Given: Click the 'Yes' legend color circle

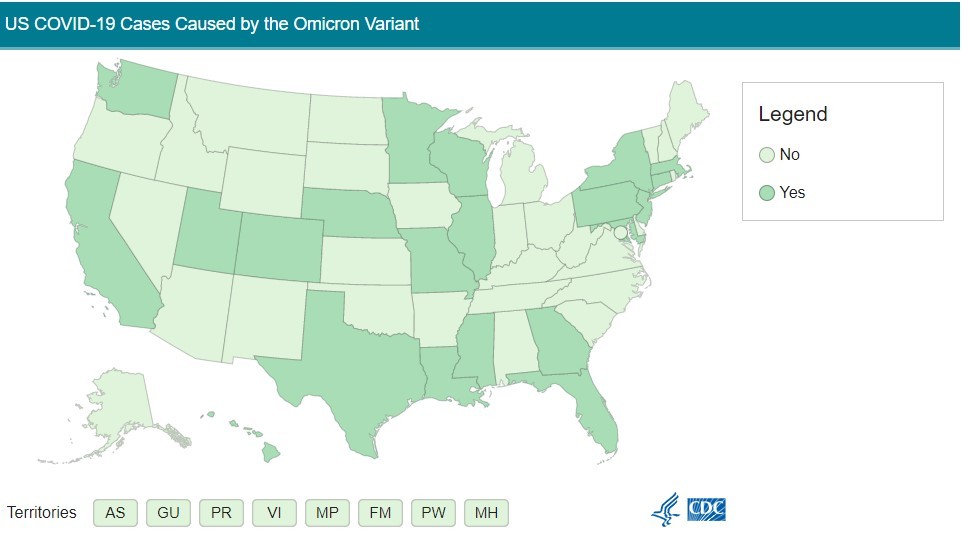Looking at the screenshot, I should tap(766, 193).
